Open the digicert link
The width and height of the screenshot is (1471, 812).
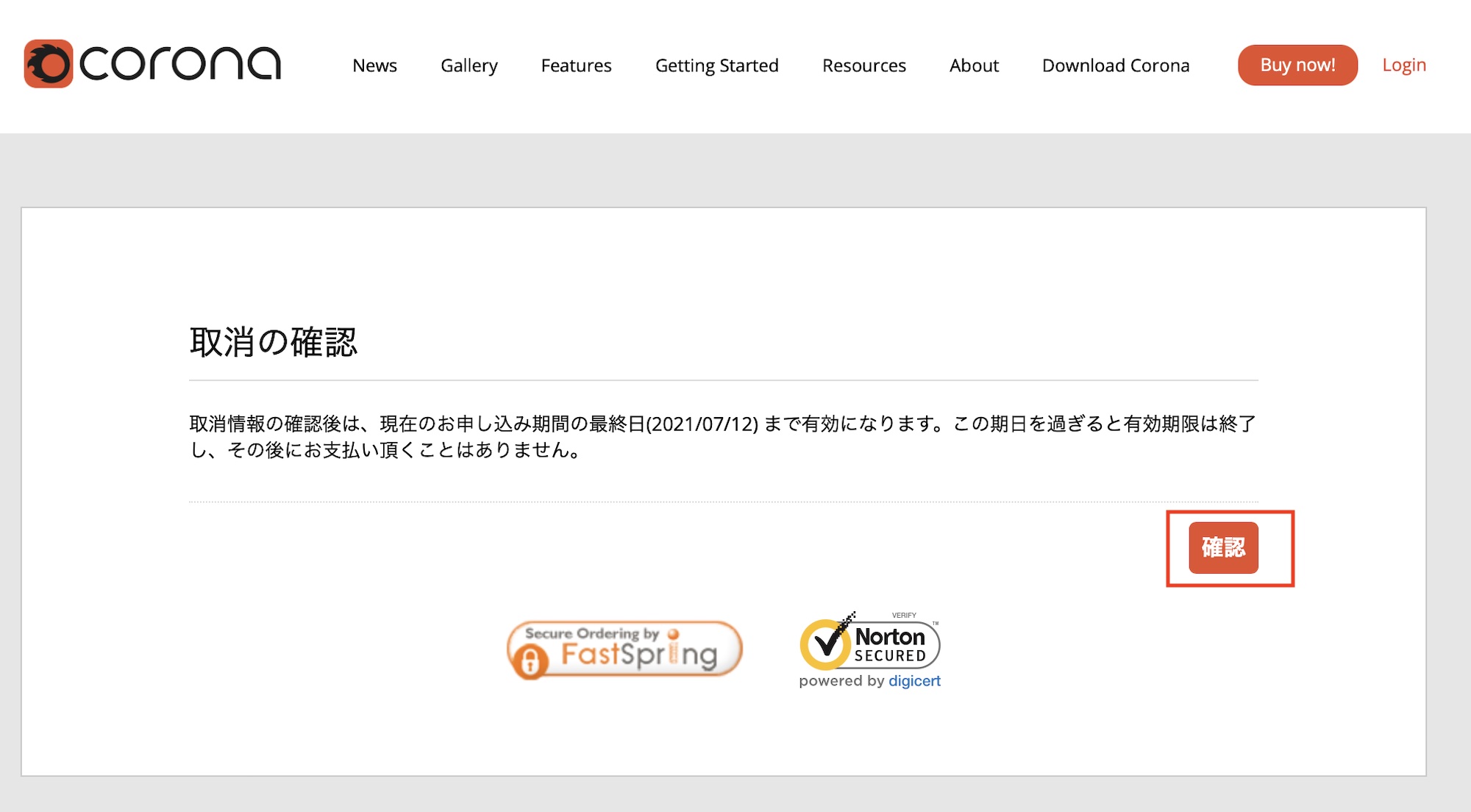click(x=914, y=681)
